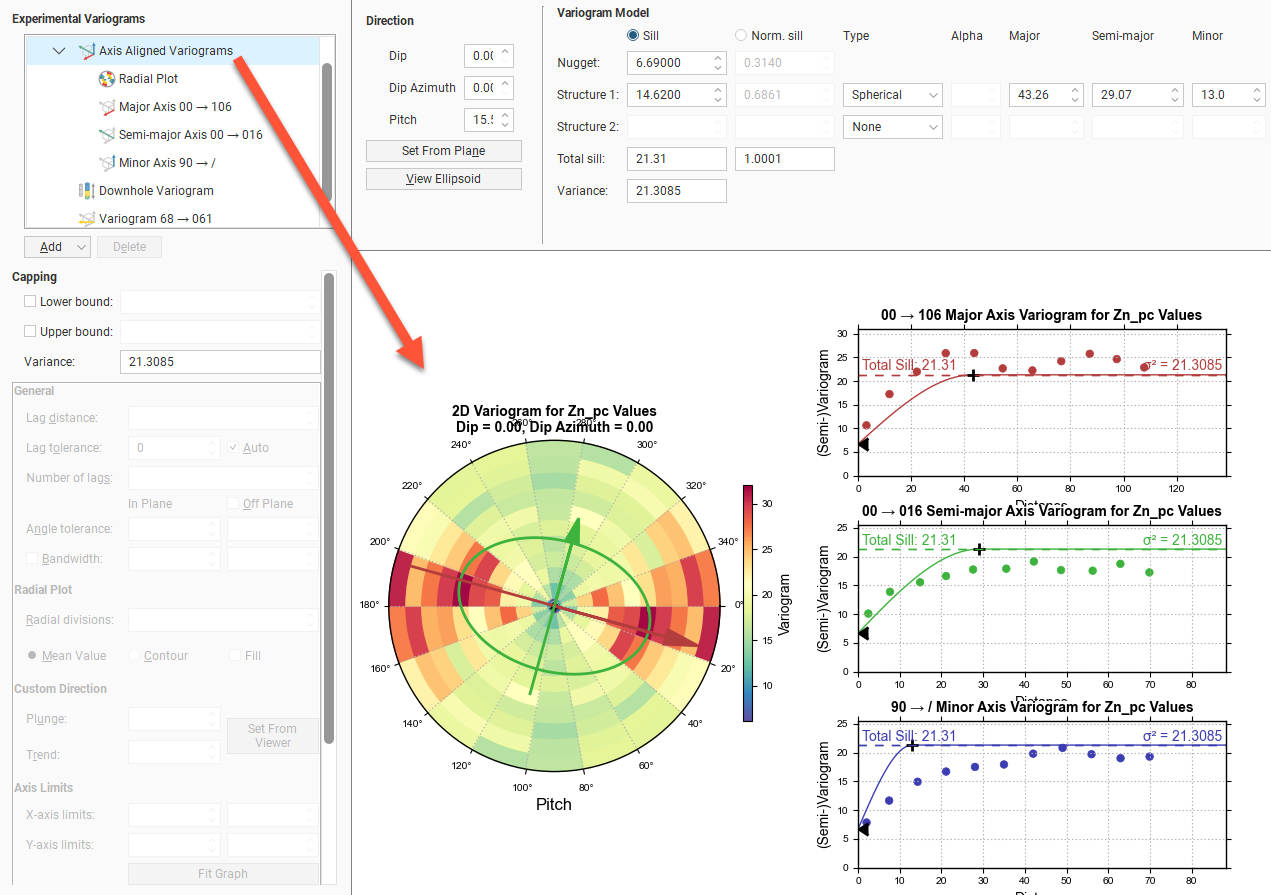Collapse the Axis Aligned Variograms tree node
1271x895 pixels.
[x=59, y=51]
